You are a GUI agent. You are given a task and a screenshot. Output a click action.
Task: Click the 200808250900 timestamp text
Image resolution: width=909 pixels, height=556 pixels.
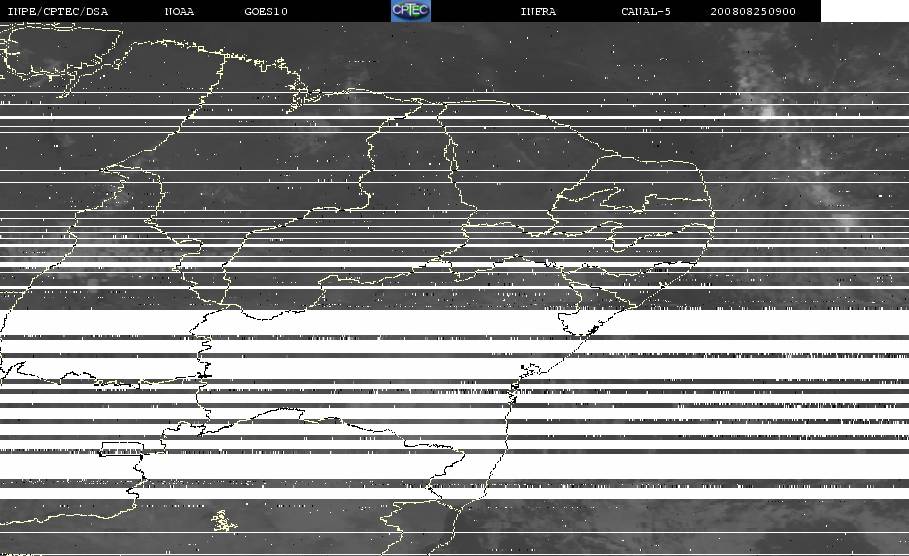753,11
